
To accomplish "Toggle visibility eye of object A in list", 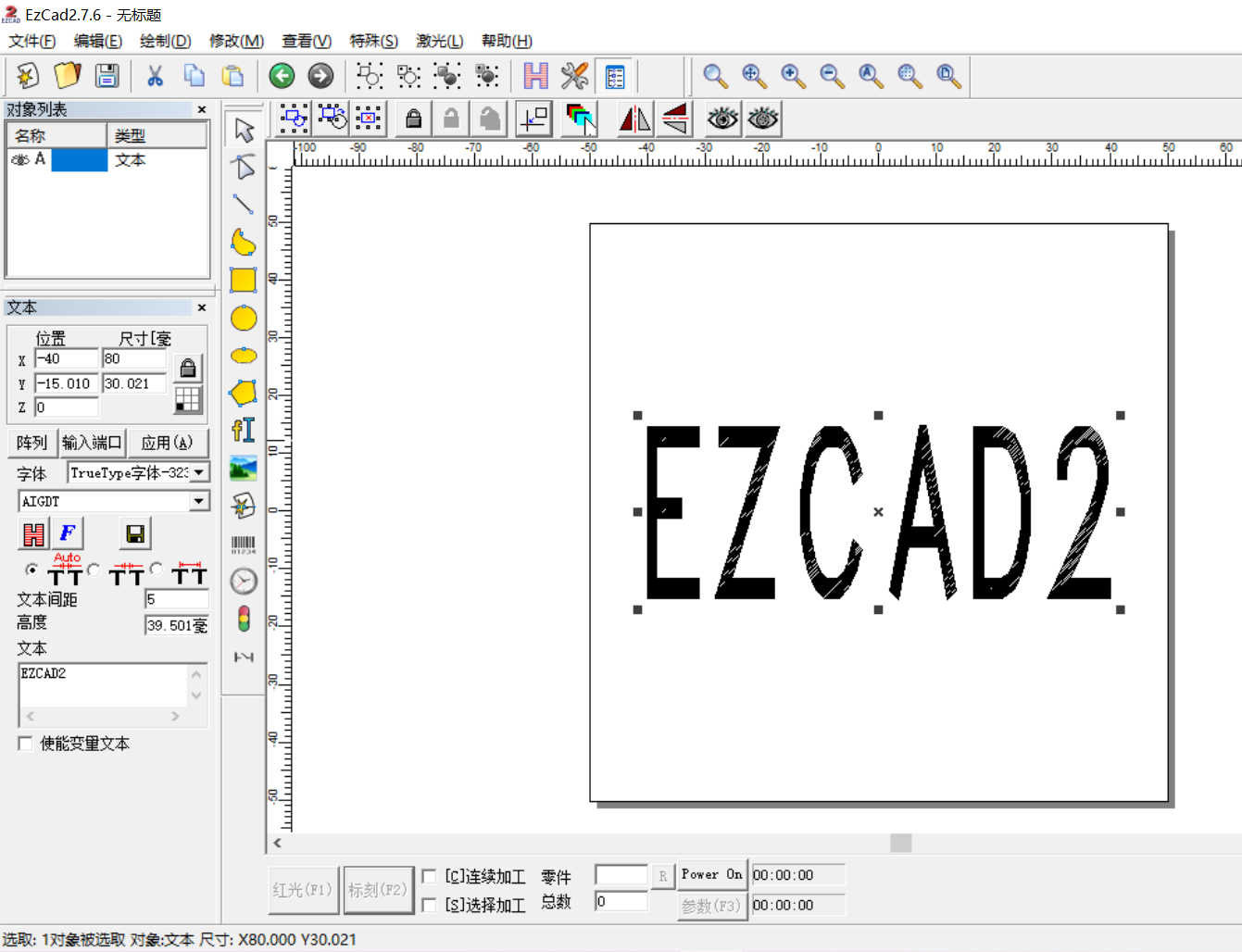I will coord(19,160).
